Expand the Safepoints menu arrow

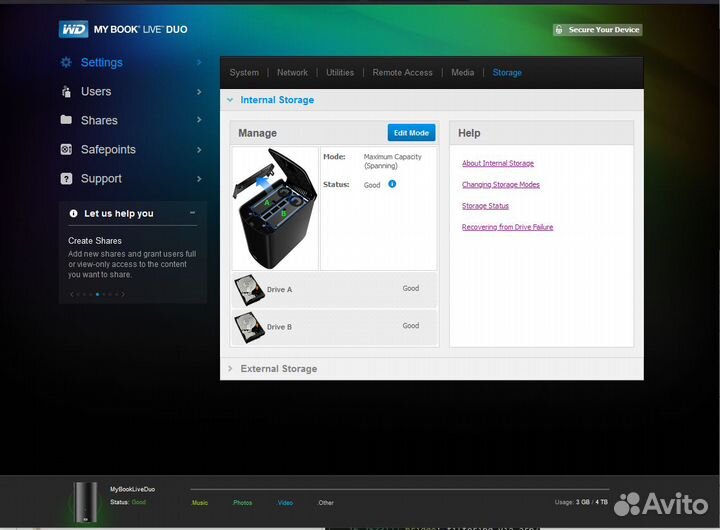[x=199, y=150]
